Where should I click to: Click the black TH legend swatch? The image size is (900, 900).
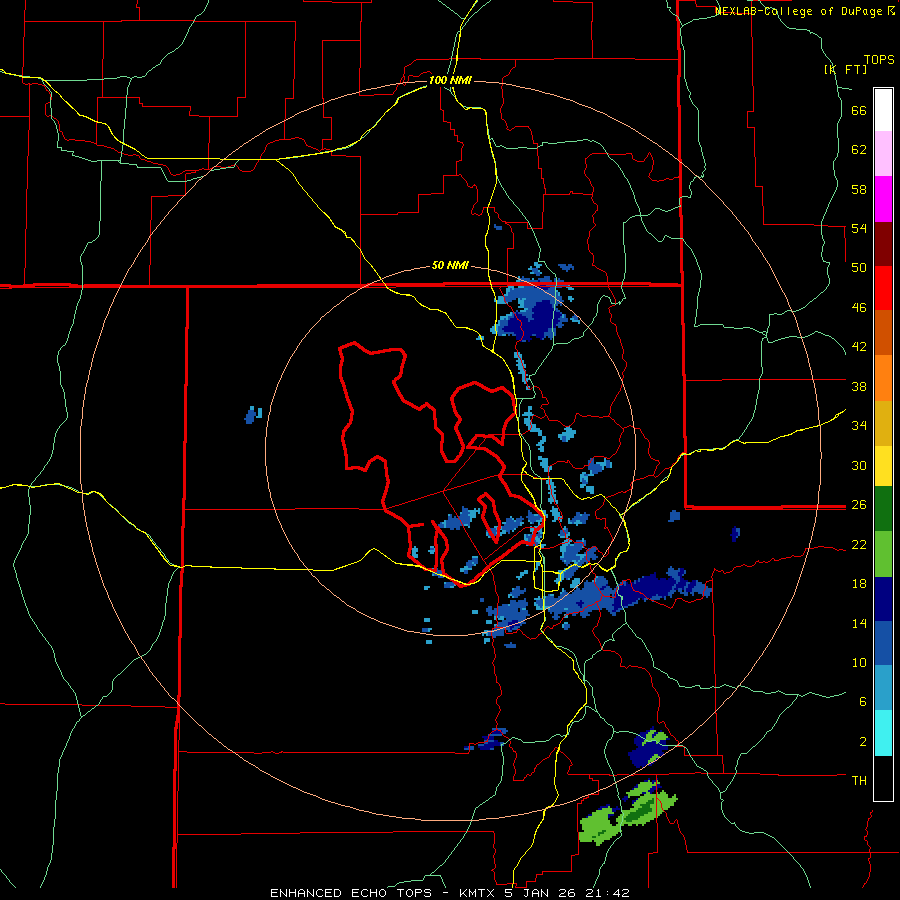pos(883,778)
